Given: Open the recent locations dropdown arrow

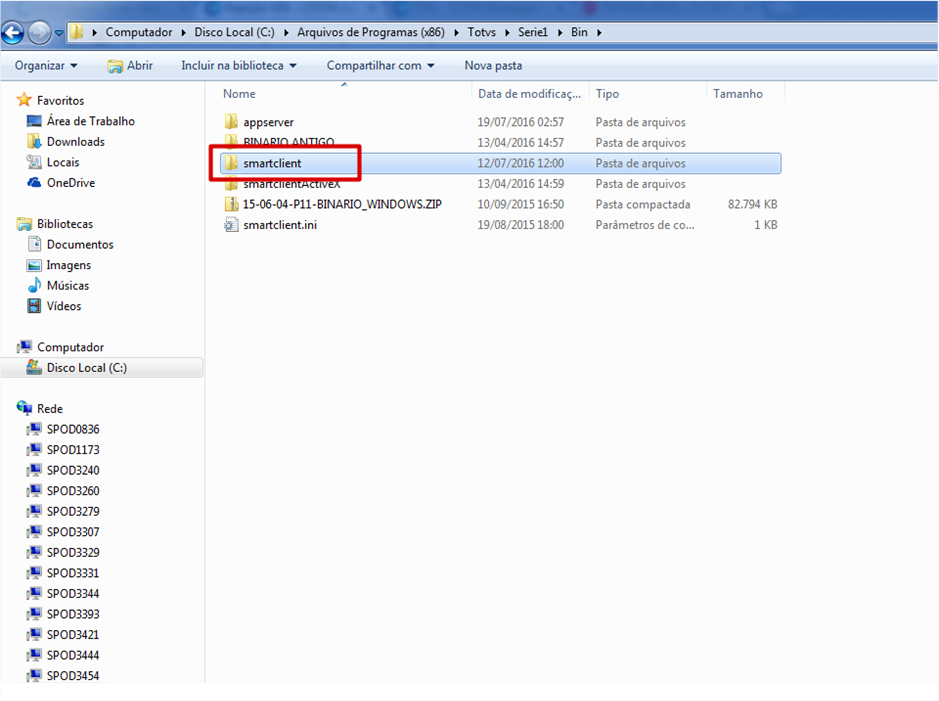Looking at the screenshot, I should (x=59, y=34).
